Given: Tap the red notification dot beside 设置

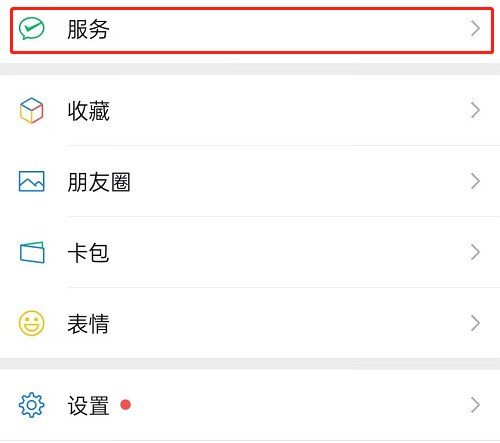Looking at the screenshot, I should pos(126,405).
